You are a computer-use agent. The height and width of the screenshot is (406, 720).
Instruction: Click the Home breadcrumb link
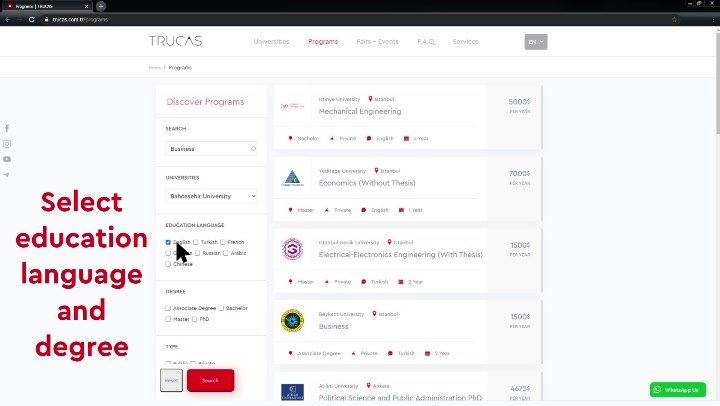pyautogui.click(x=154, y=68)
